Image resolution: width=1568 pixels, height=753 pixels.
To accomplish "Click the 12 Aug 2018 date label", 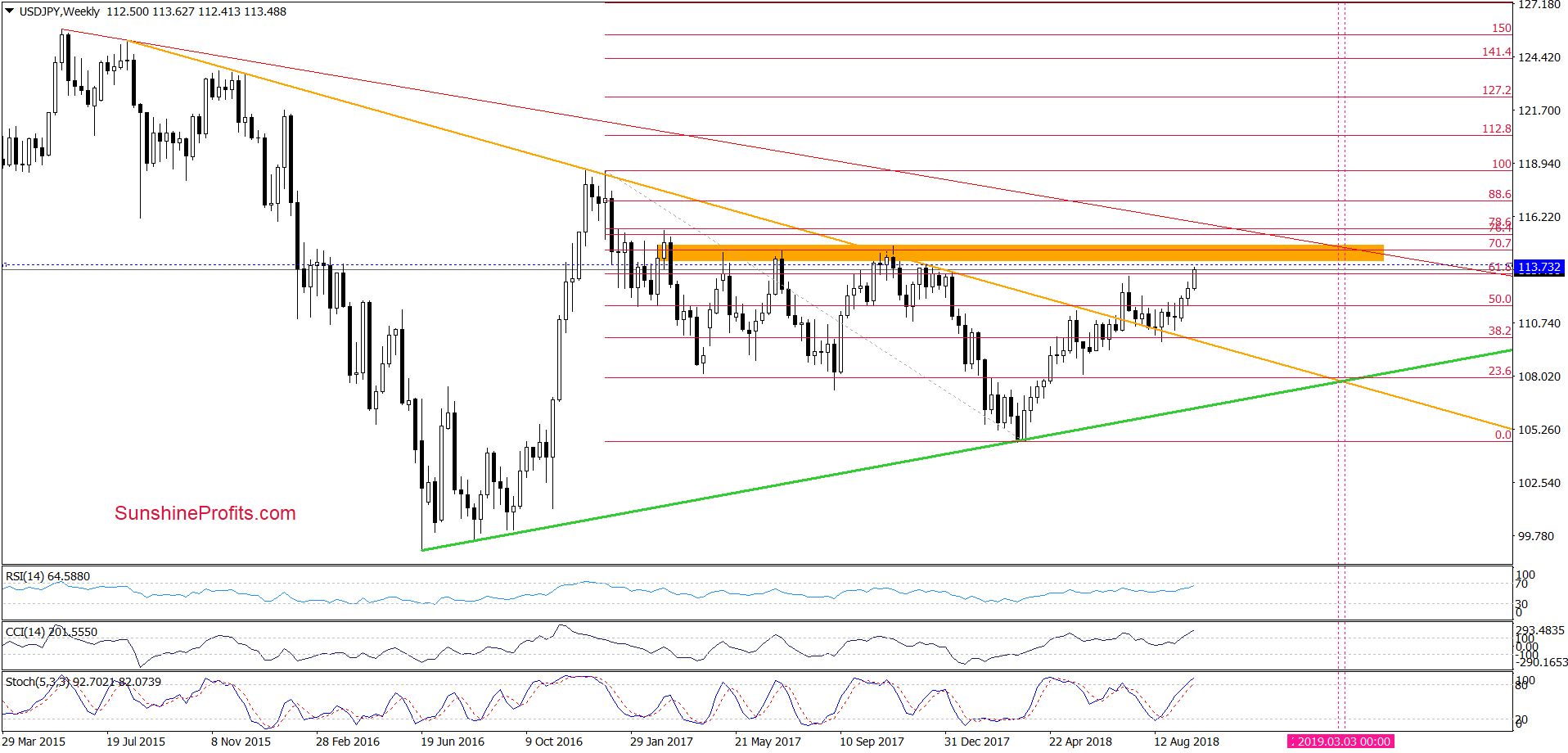I will 1187,742.
